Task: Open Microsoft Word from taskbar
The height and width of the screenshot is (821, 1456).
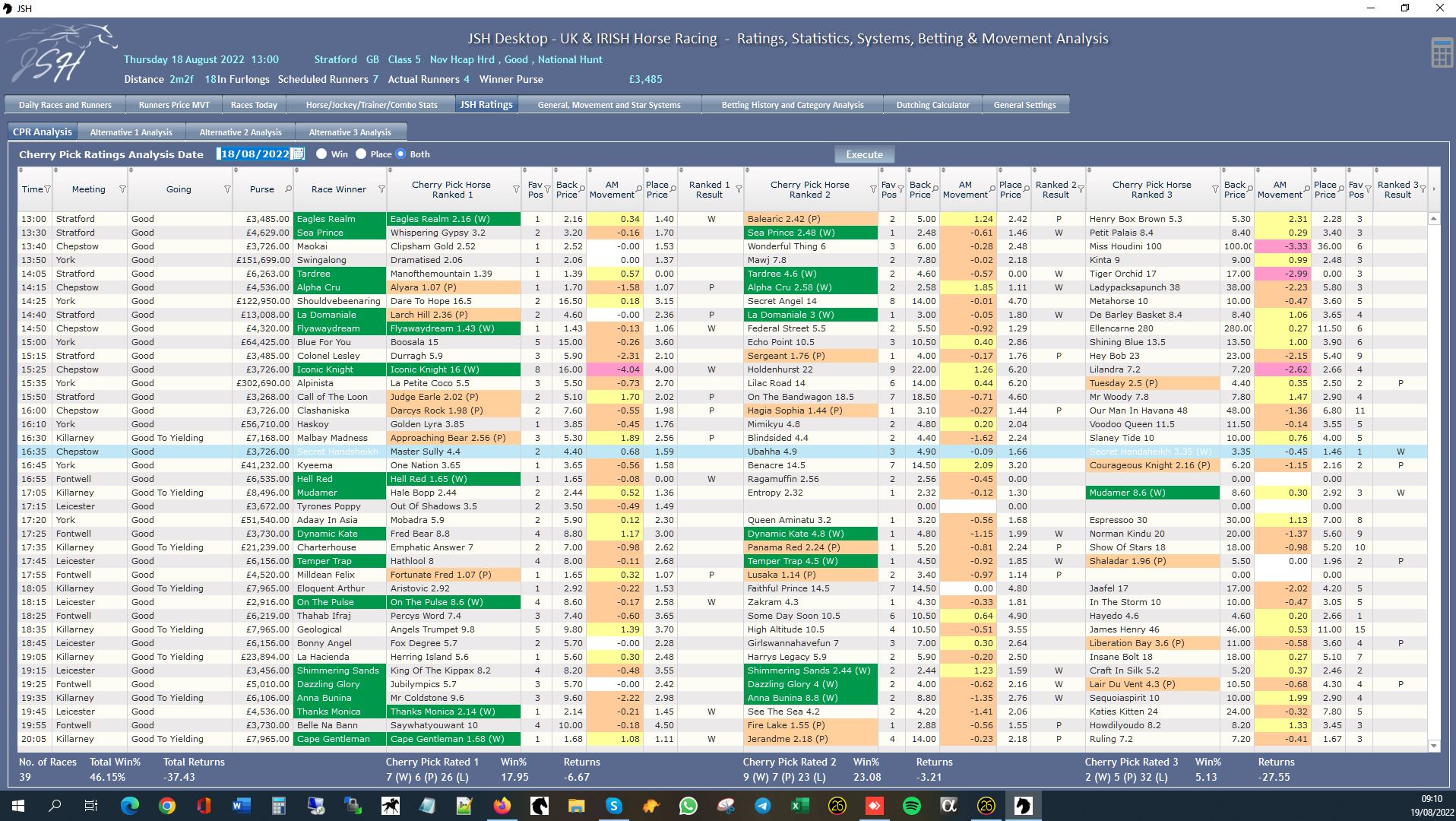Action: click(x=242, y=806)
